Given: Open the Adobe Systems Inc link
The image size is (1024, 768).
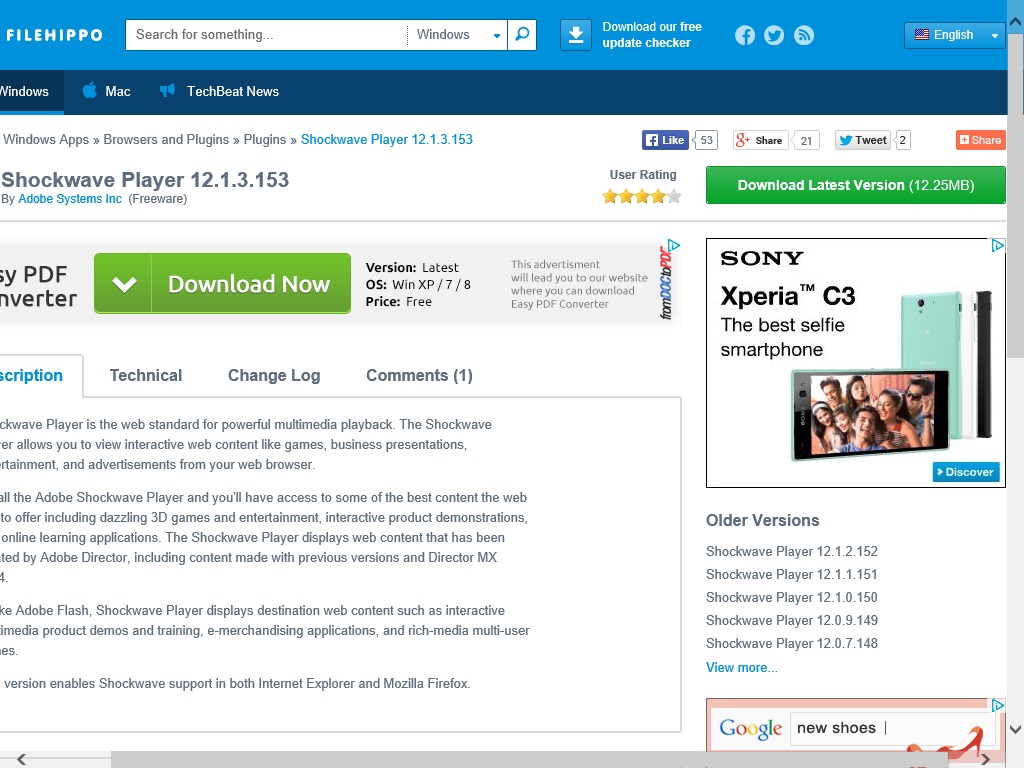Looking at the screenshot, I should [70, 199].
